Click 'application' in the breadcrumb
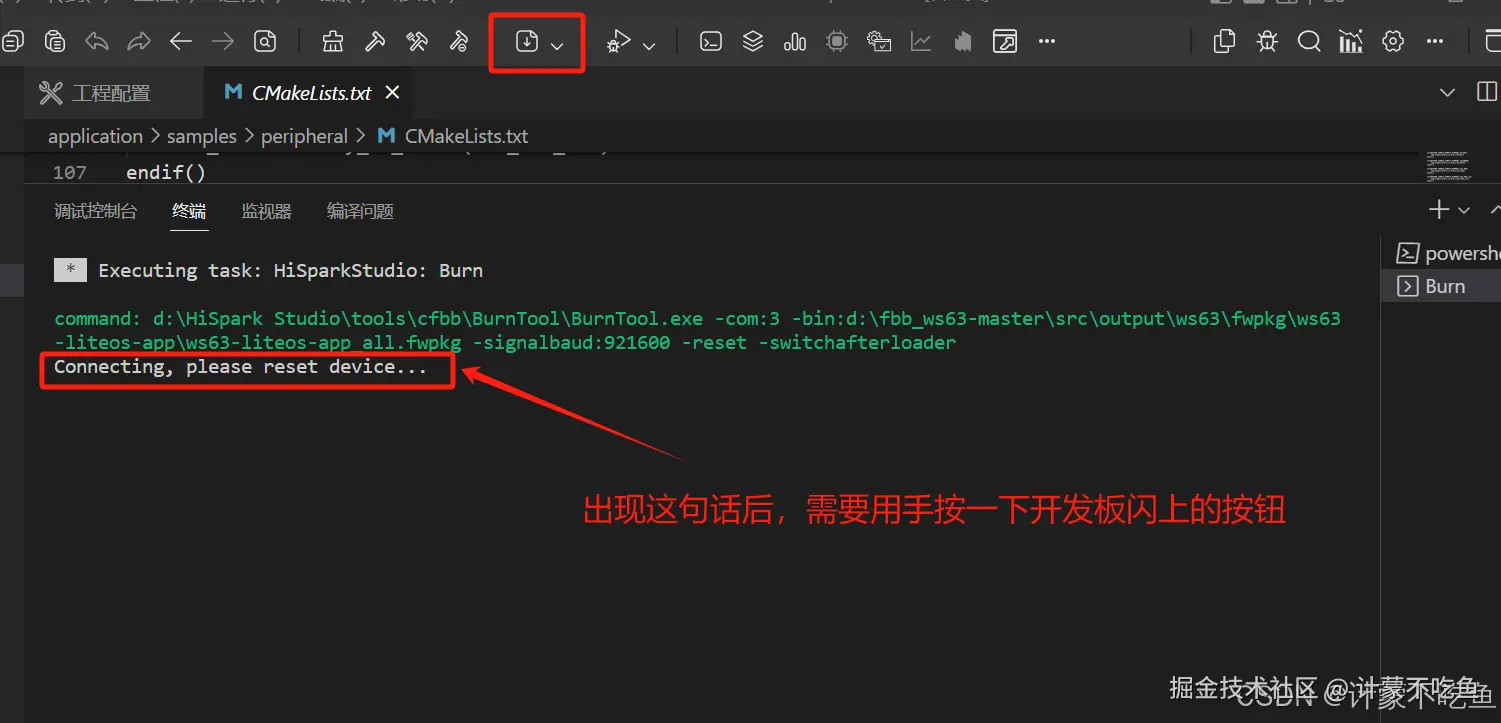1501x723 pixels. click(x=95, y=136)
